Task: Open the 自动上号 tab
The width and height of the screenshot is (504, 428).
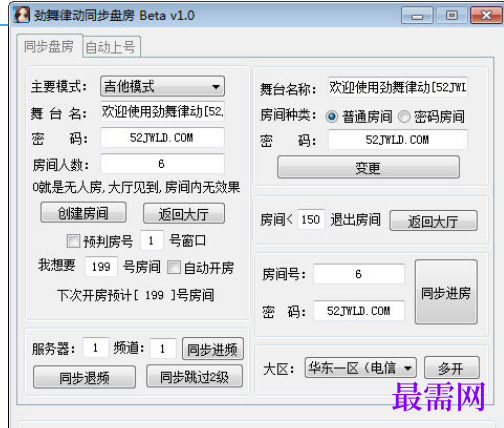Action: [x=111, y=47]
